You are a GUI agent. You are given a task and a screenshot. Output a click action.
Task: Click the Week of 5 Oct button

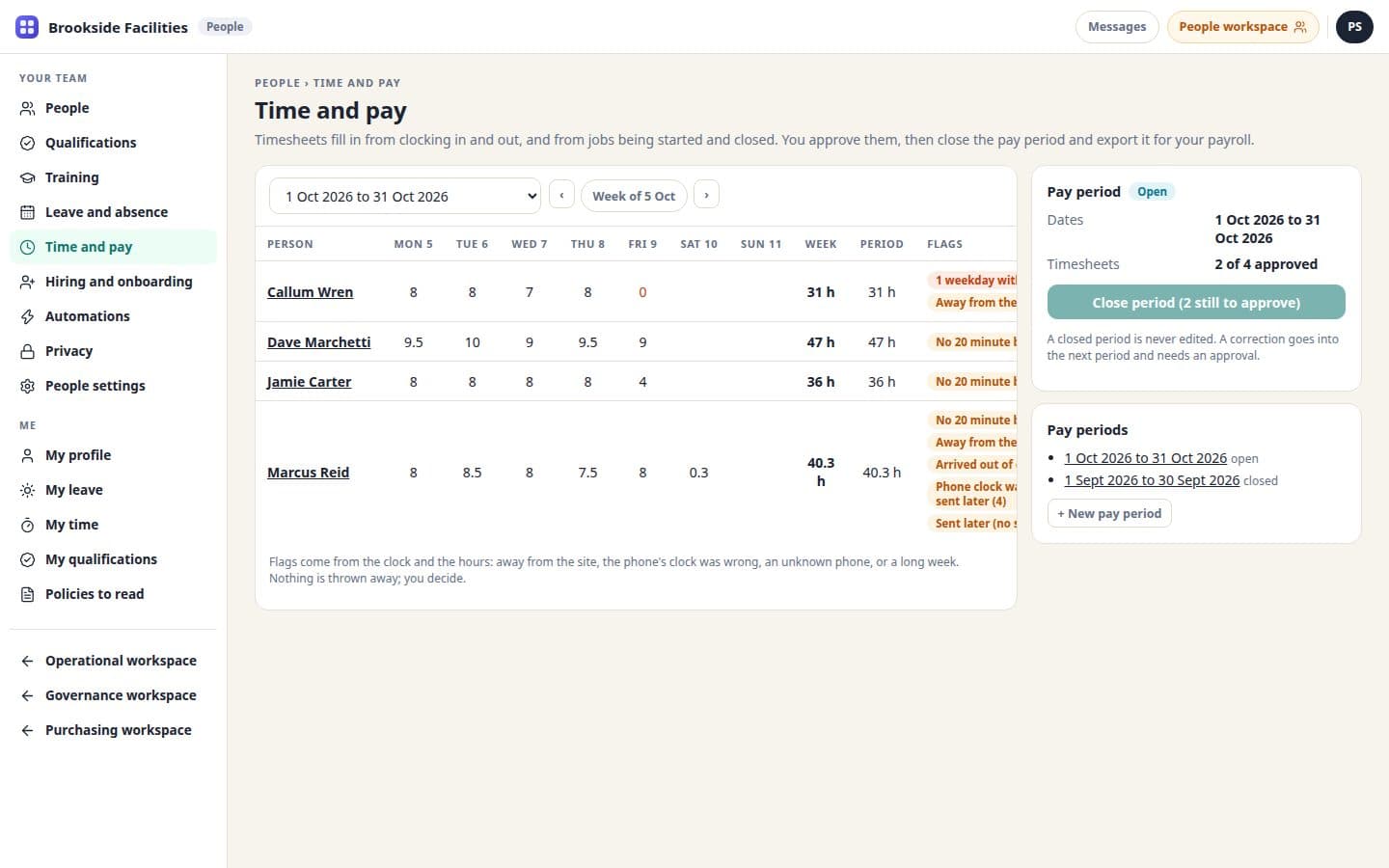point(634,196)
